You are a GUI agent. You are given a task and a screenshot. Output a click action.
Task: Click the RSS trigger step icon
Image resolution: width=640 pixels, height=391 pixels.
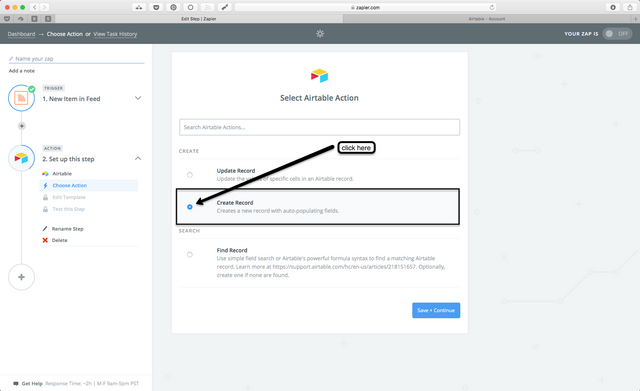[21, 98]
